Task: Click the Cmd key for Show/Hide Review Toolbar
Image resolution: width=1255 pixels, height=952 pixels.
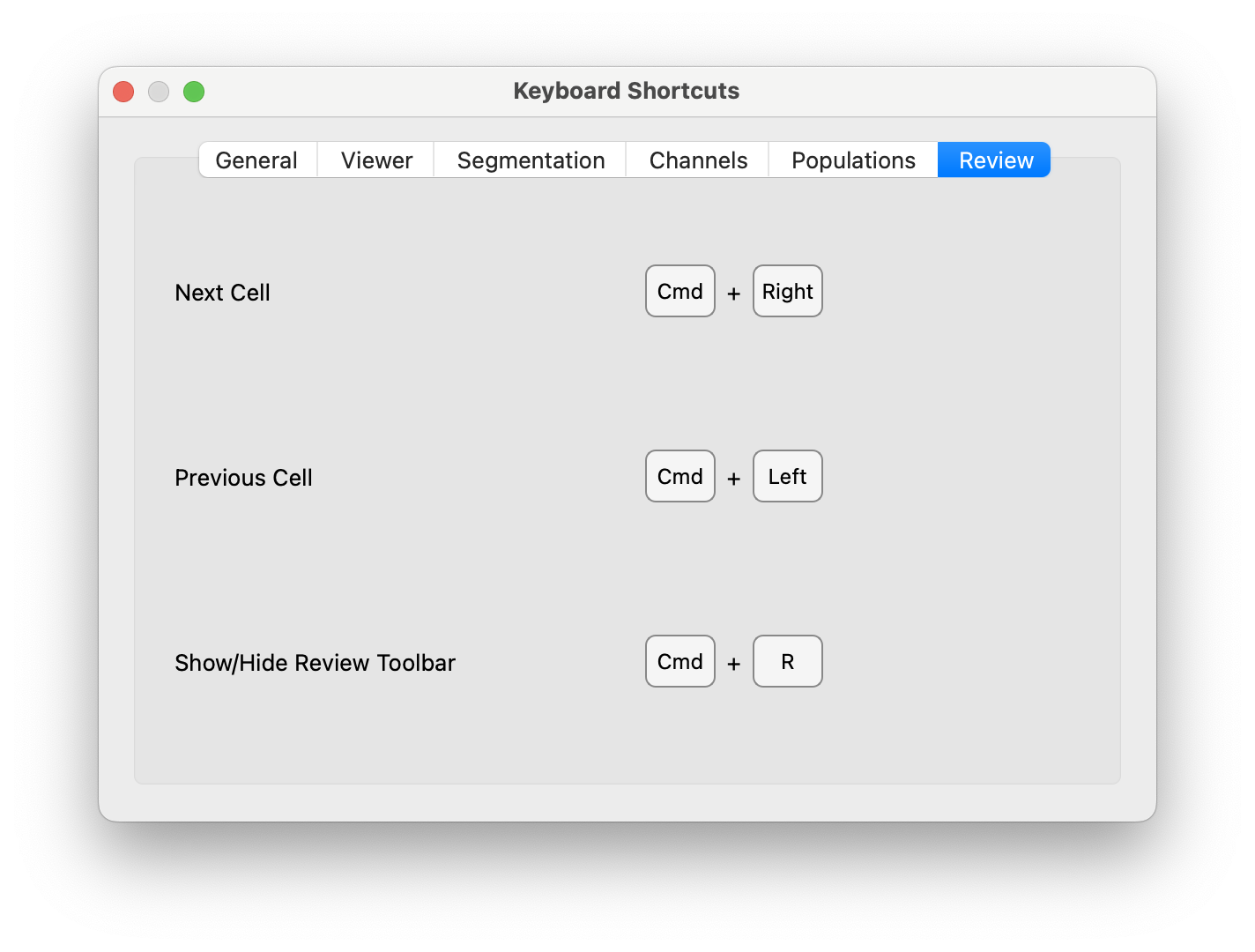Action: tap(679, 661)
